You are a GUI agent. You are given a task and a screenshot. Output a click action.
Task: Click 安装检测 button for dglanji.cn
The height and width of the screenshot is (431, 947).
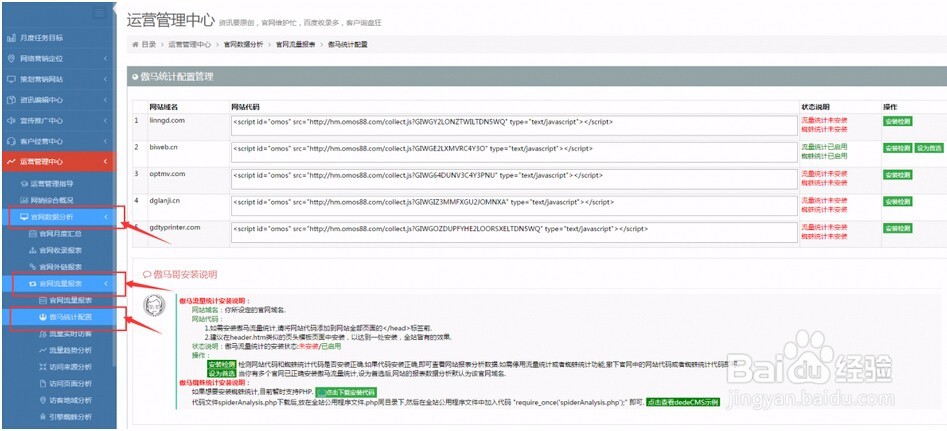897,201
